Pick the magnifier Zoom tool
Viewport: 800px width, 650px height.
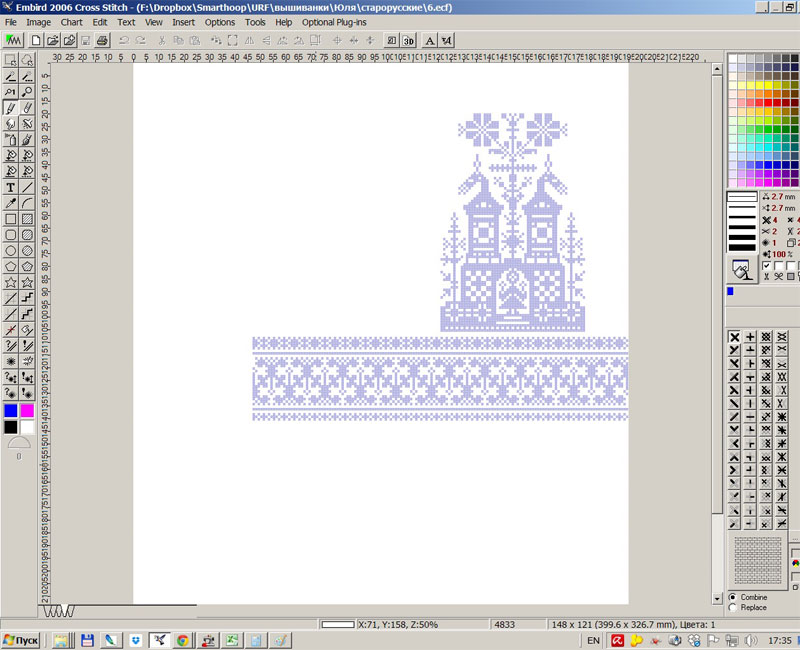coord(27,92)
